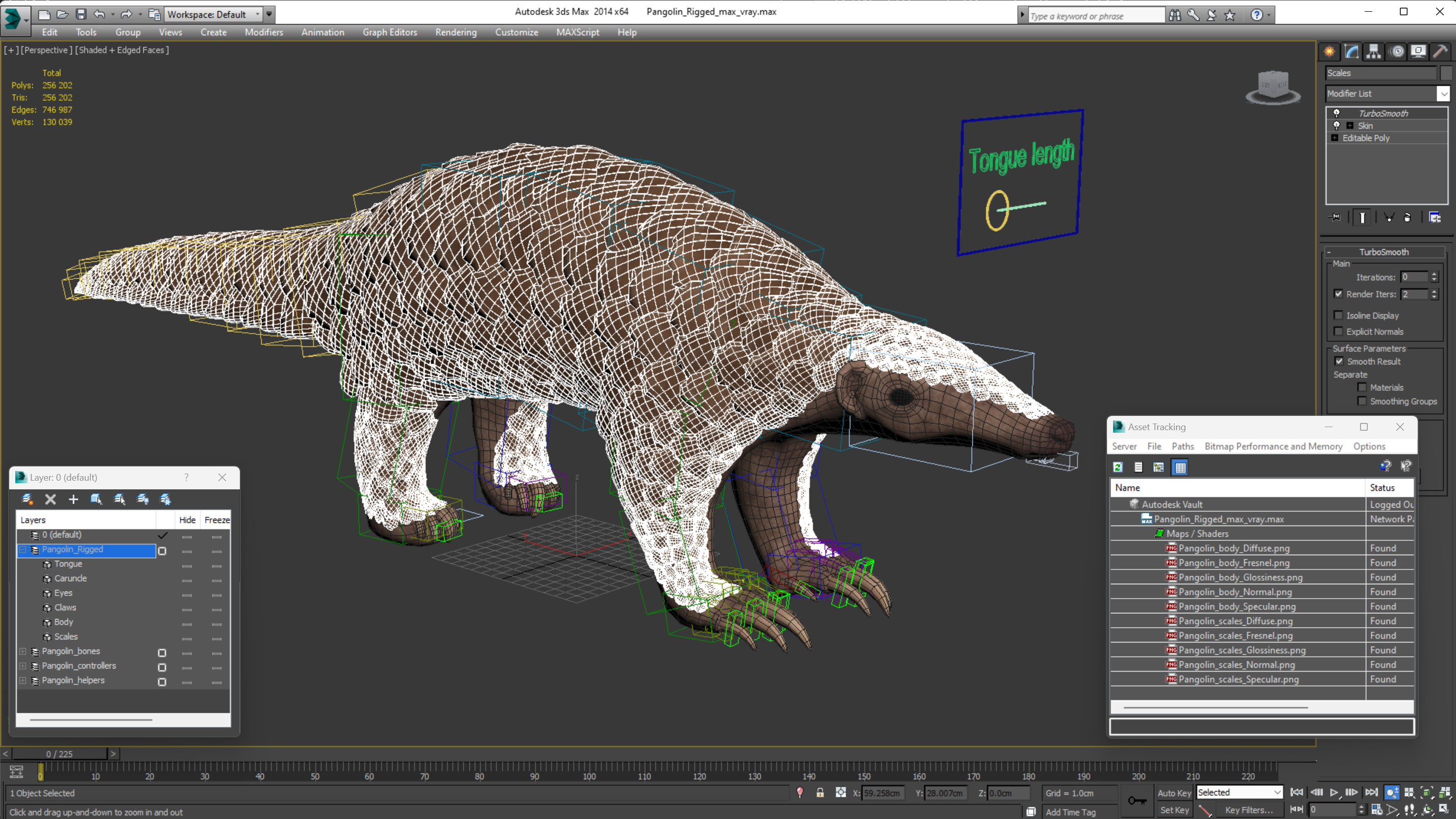Viewport: 1456px width, 819px height.
Task: Click Add Selected Objects plus icon in Layer dialog
Action: click(73, 499)
